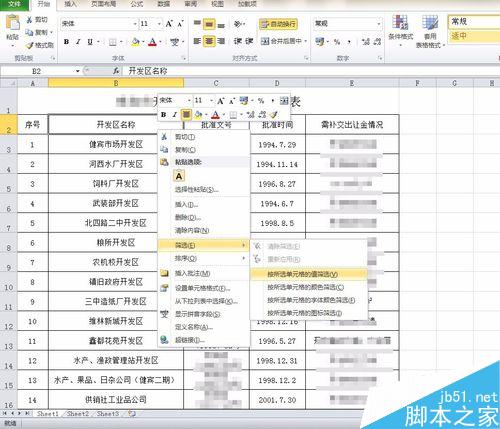Switch to the Formulas (公式) tab
The width and height of the screenshot is (500, 429).
pyautogui.click(x=136, y=4)
